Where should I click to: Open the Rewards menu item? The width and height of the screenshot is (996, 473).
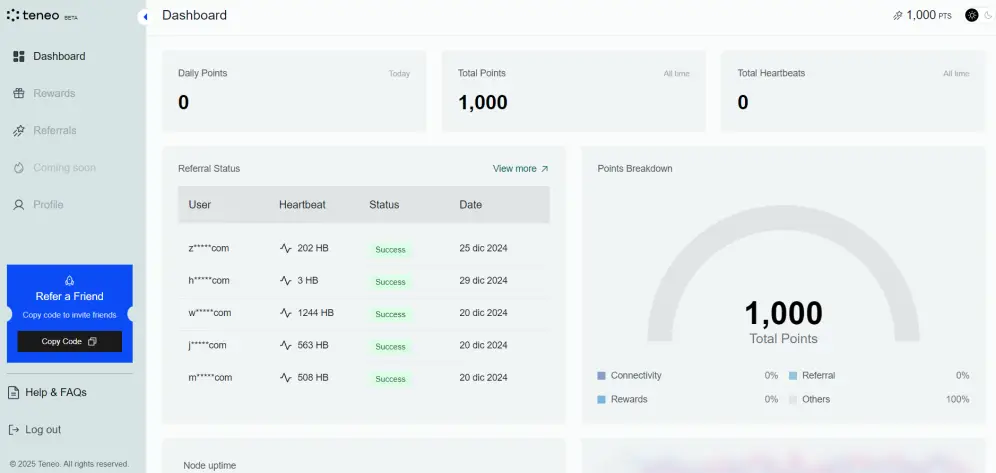pos(54,93)
